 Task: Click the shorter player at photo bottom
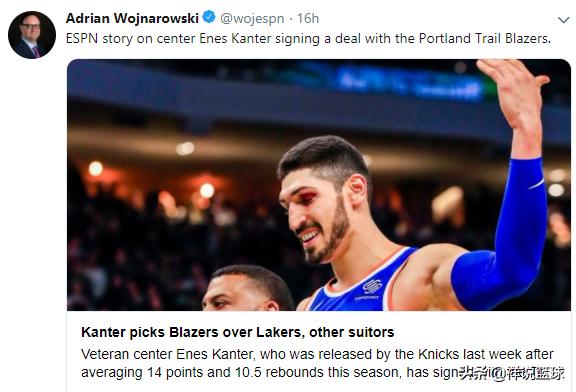click(248, 289)
